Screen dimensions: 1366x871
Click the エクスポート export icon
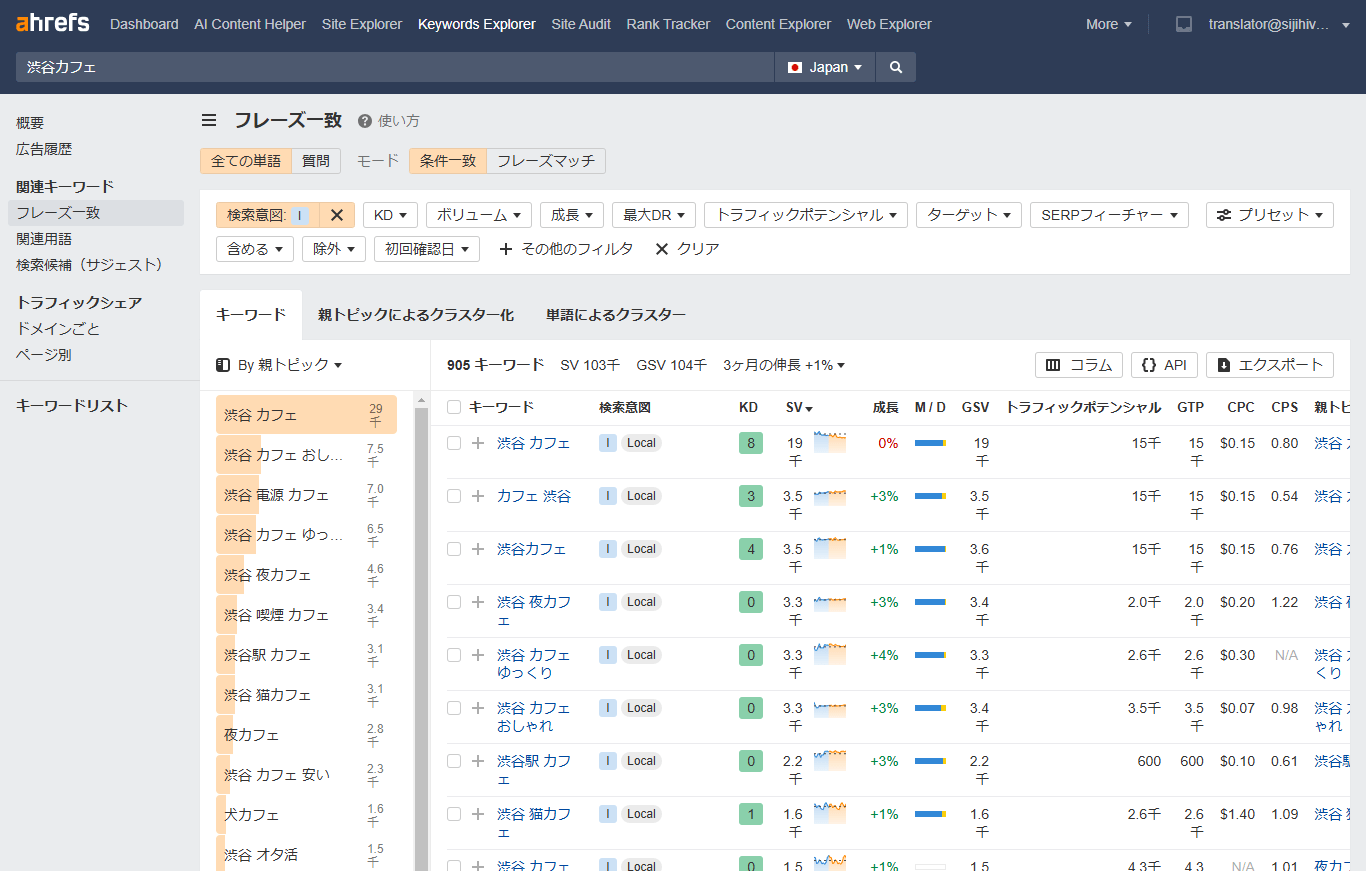click(x=1226, y=364)
